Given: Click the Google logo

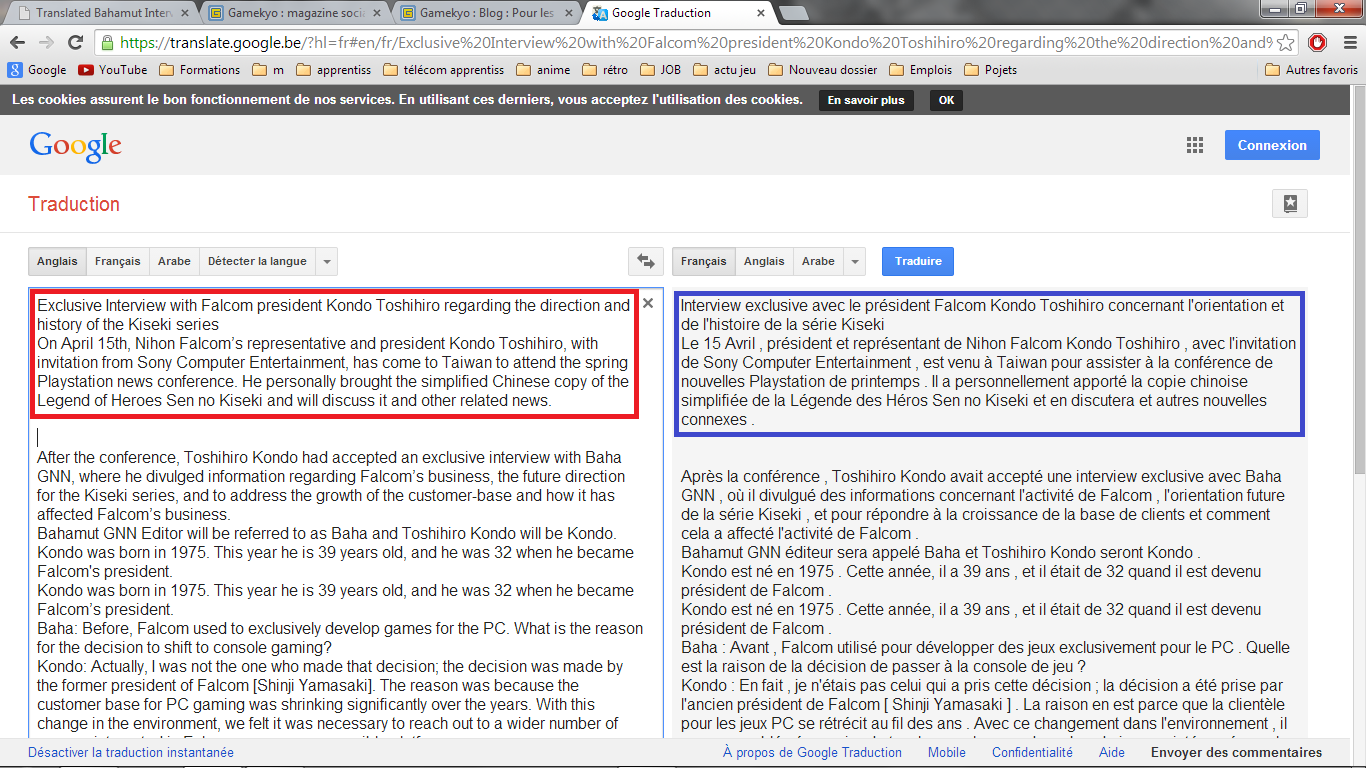Looking at the screenshot, I should point(75,146).
